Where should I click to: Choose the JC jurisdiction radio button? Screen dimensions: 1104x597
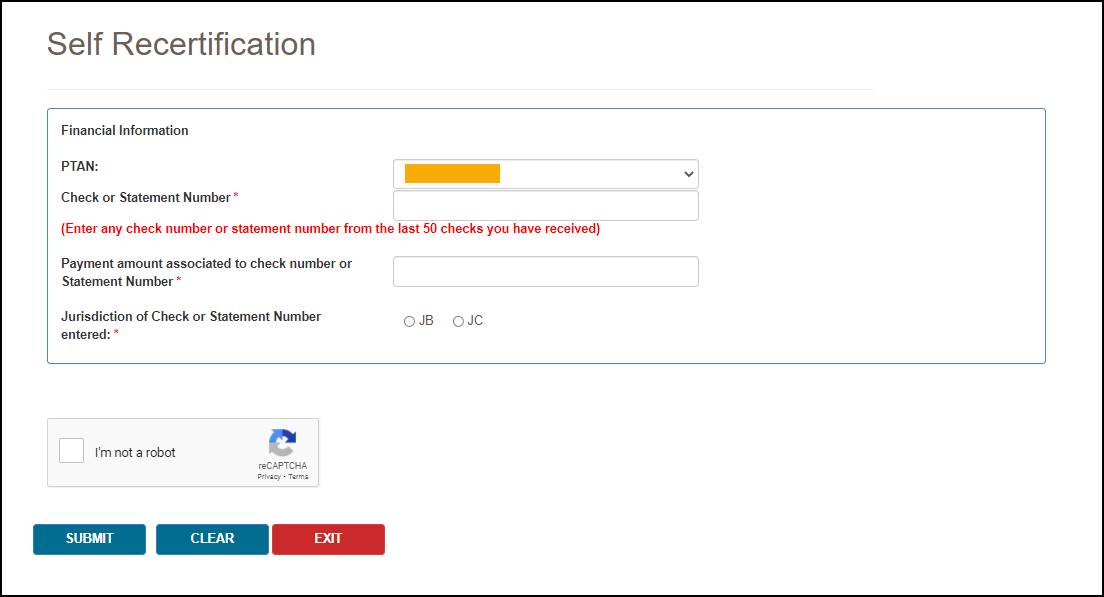pos(458,321)
